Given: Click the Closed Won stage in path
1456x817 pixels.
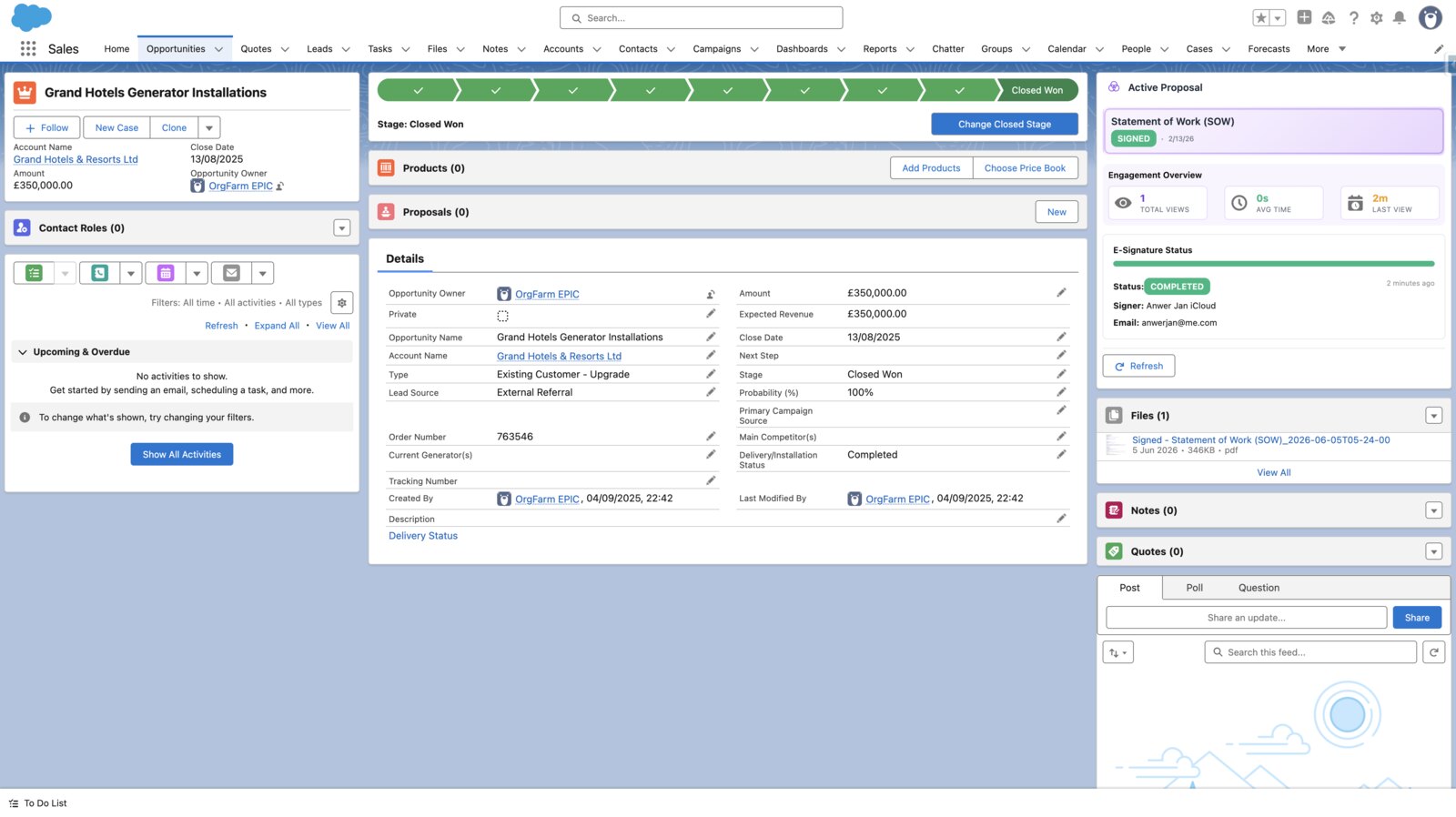Looking at the screenshot, I should [1036, 90].
